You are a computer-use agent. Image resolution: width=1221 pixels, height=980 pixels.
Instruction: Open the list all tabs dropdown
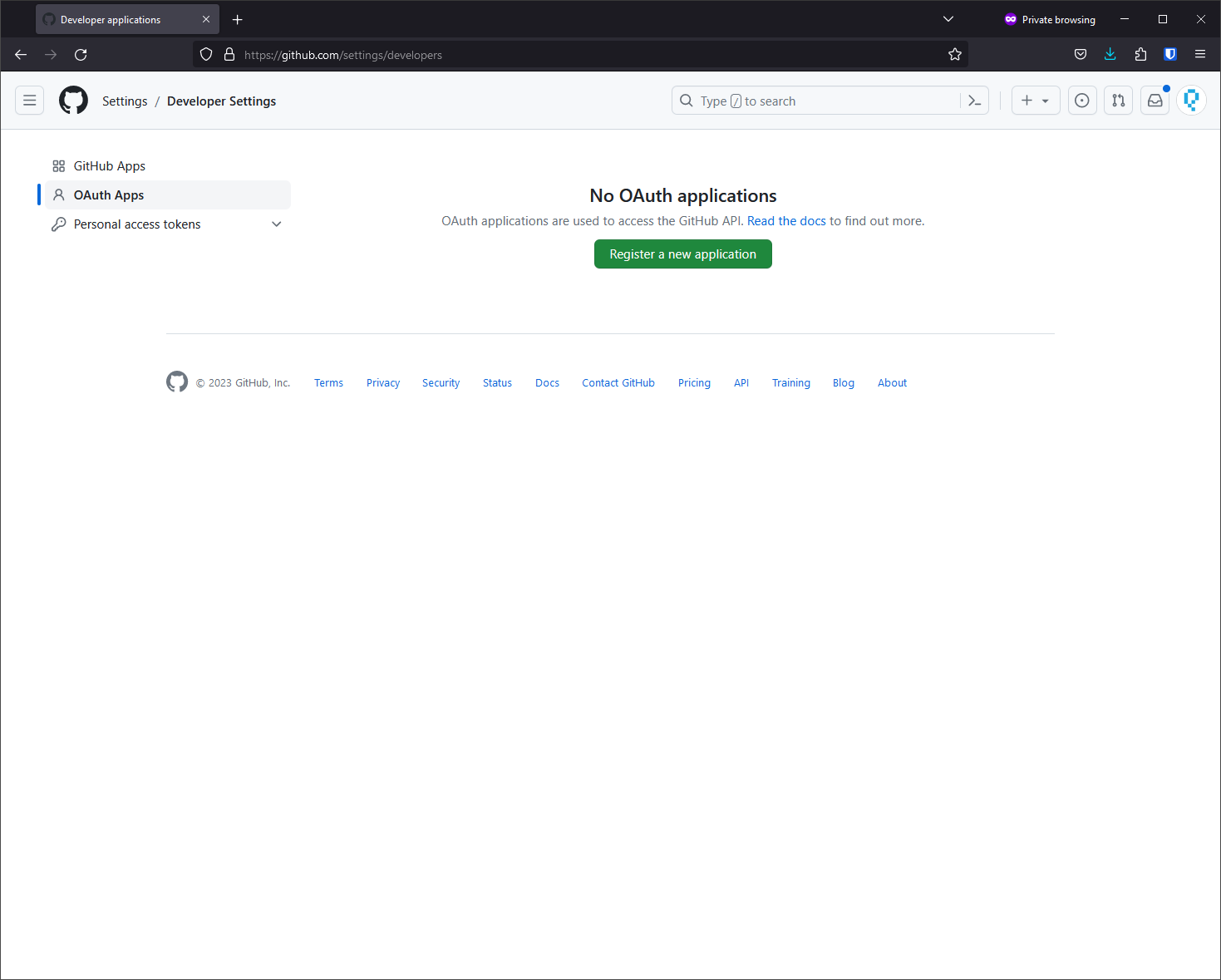point(948,19)
